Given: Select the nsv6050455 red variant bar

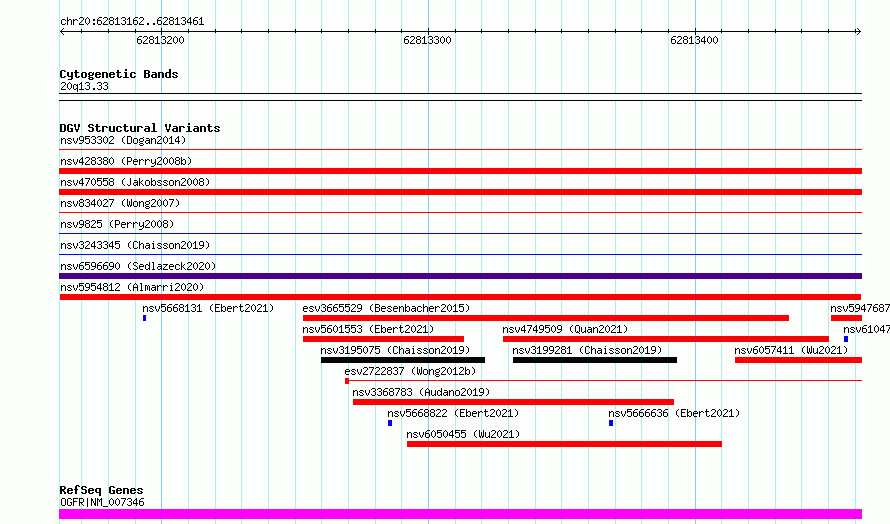Looking at the screenshot, I should tap(565, 444).
